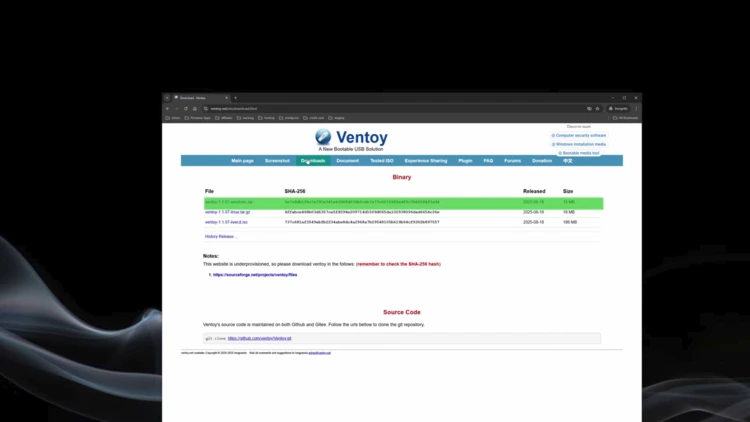Click the Released column header
750x422 pixels.
(x=534, y=191)
